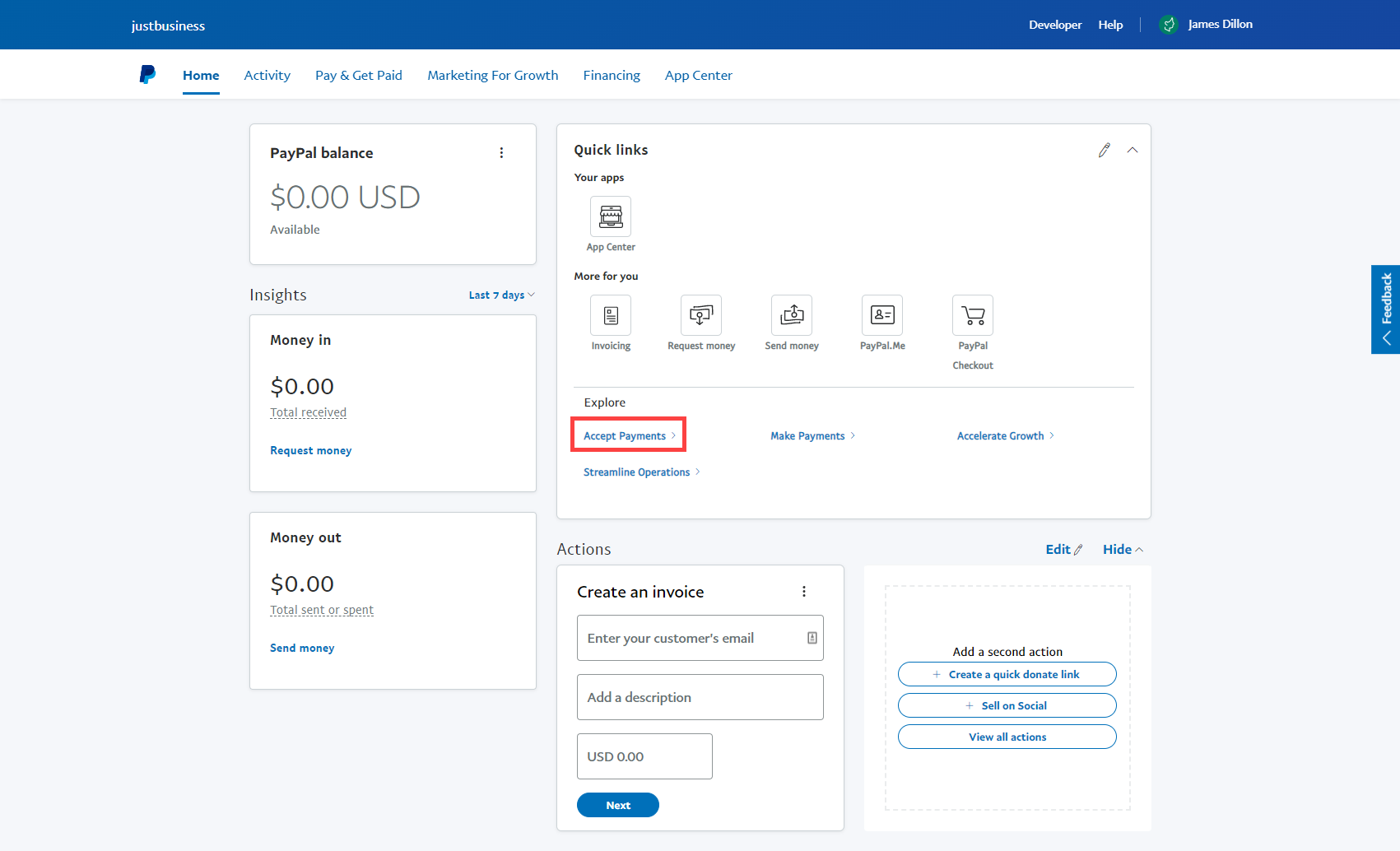Expand Accelerate Growth explore link
The width and height of the screenshot is (1400, 851).
1005,436
